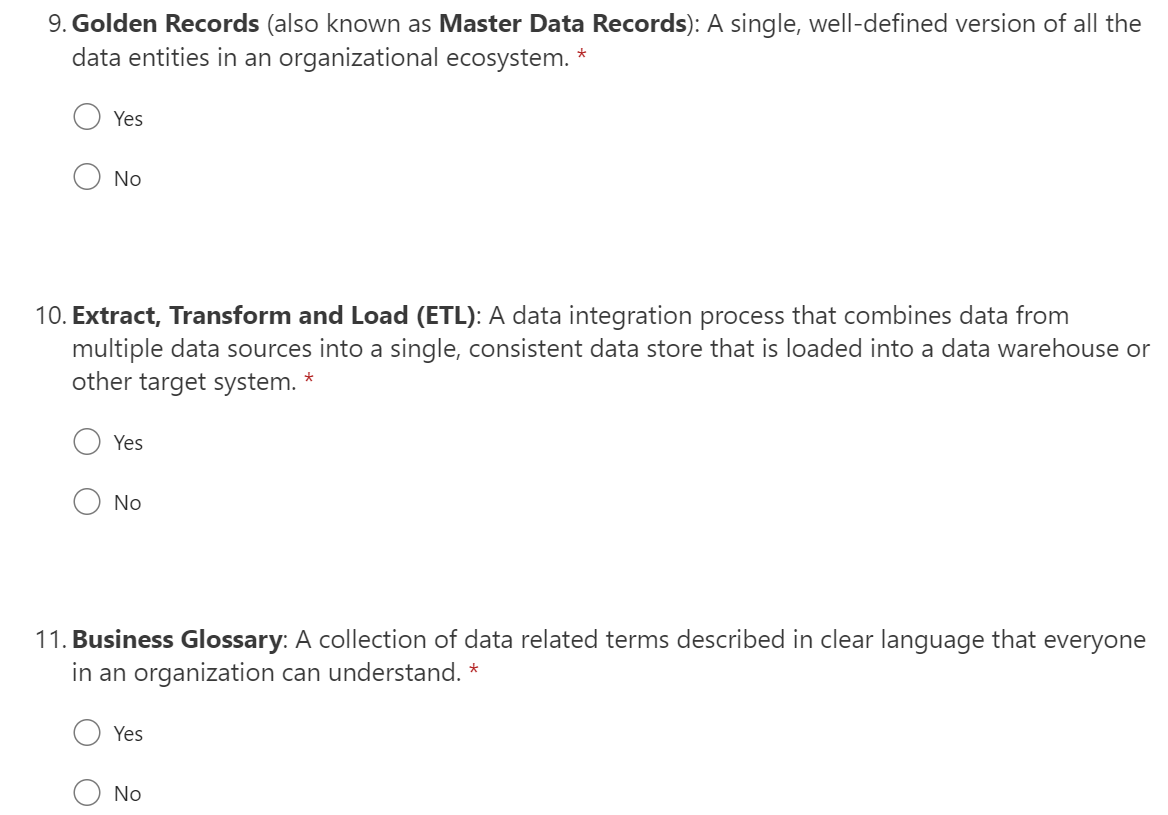Select No for Golden Records question
The height and width of the screenshot is (815, 1168).
[87, 178]
